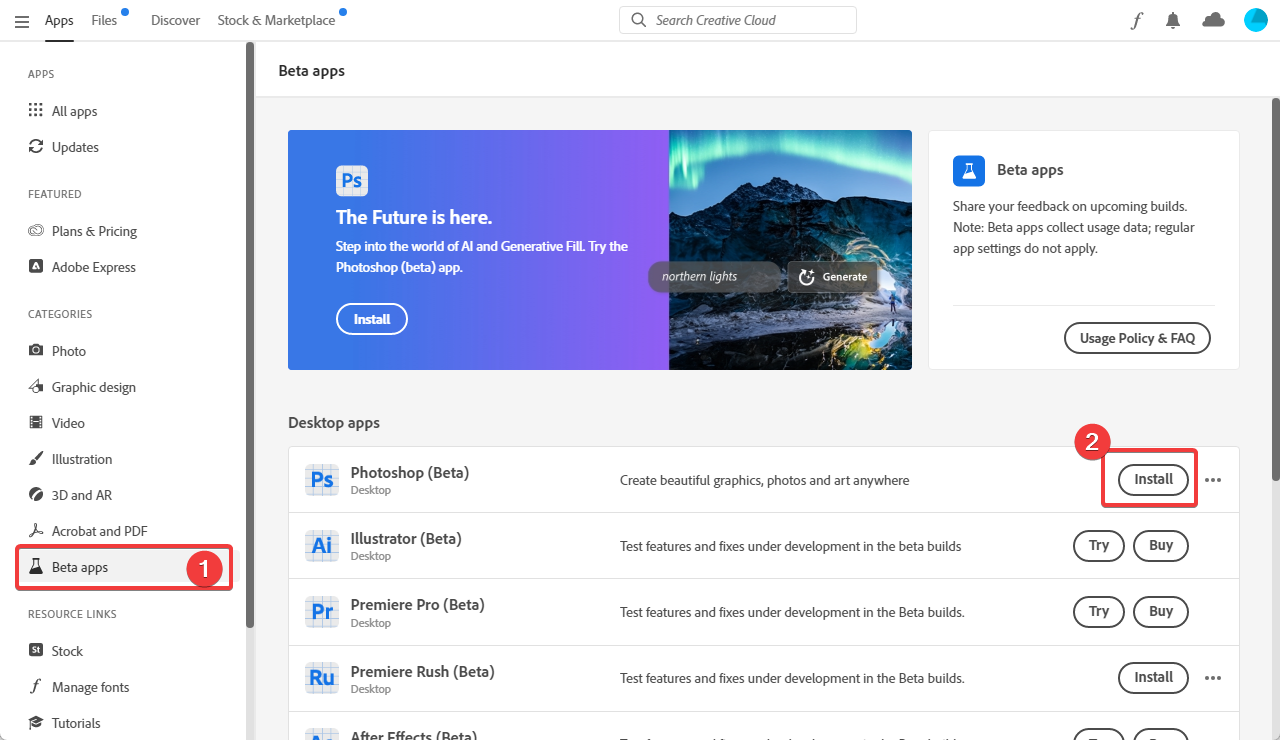
Task: Install Photoshop (Beta) from list
Action: 1153,480
